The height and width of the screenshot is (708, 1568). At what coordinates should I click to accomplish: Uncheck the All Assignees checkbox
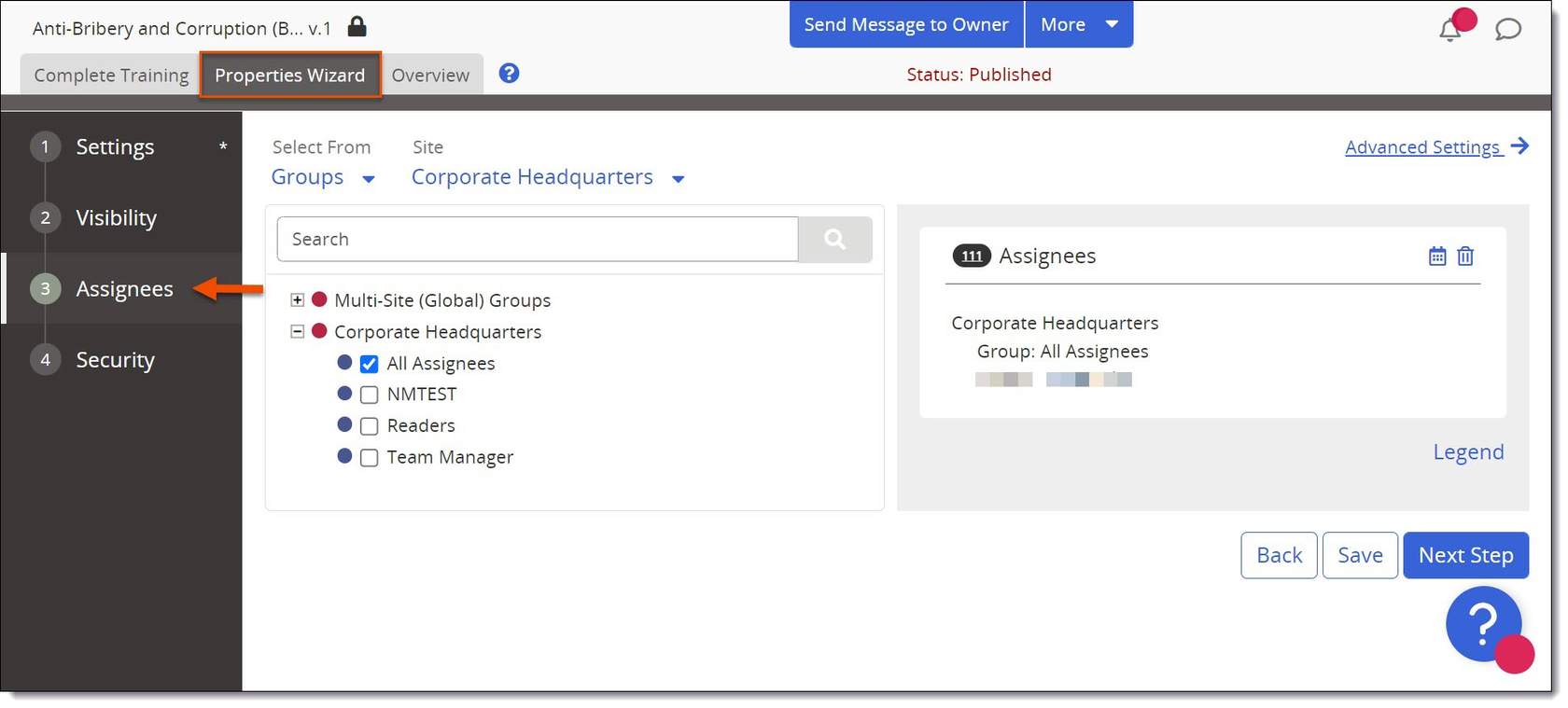(x=369, y=364)
